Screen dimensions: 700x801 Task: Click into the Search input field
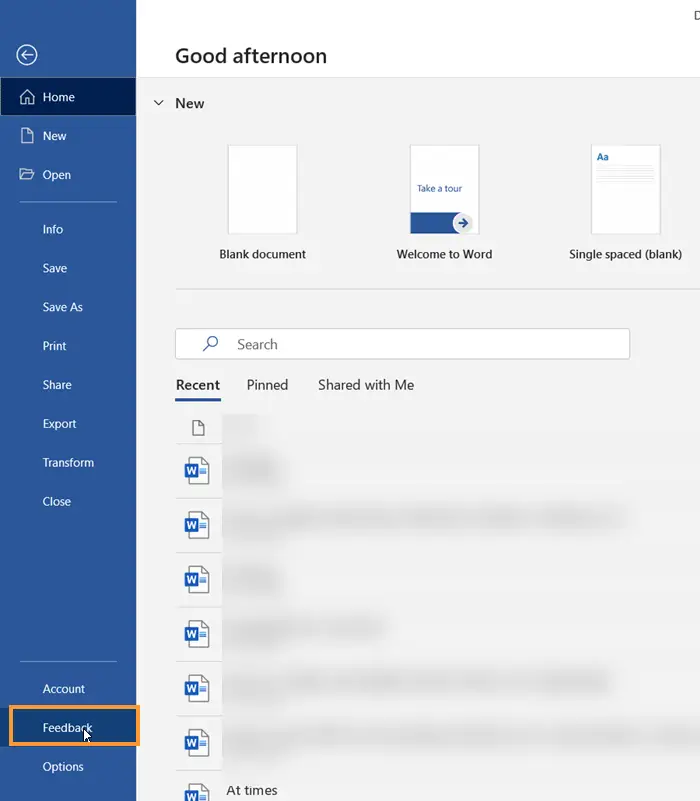403,344
